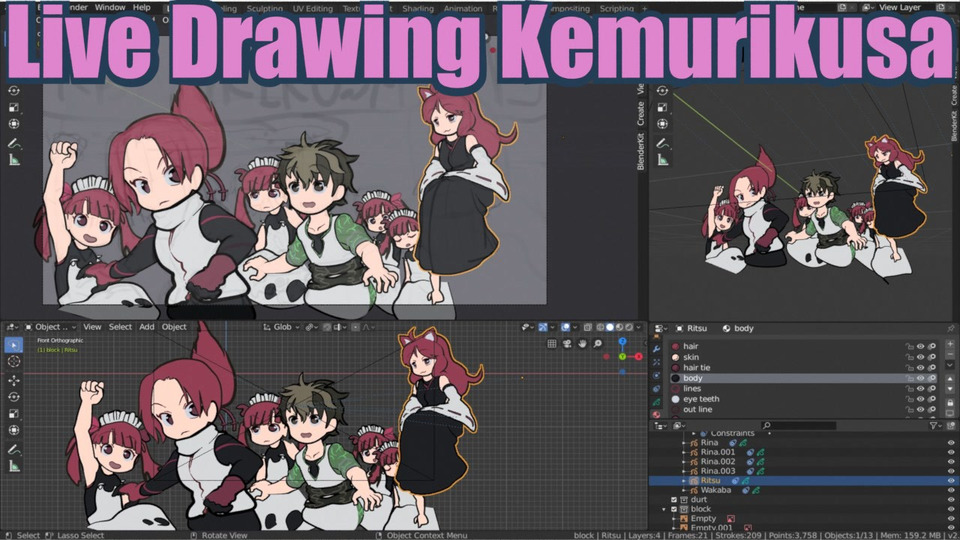
Task: Toggle X-ray in bottom viewport header
Action: pos(588,327)
